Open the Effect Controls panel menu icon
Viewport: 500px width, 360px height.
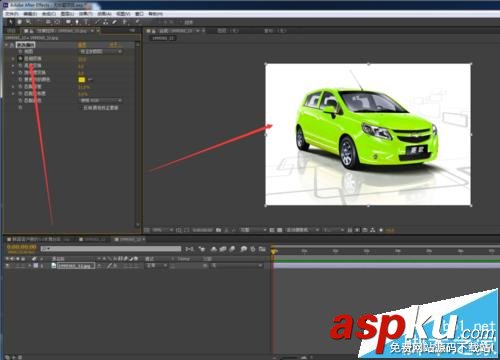[x=132, y=30]
